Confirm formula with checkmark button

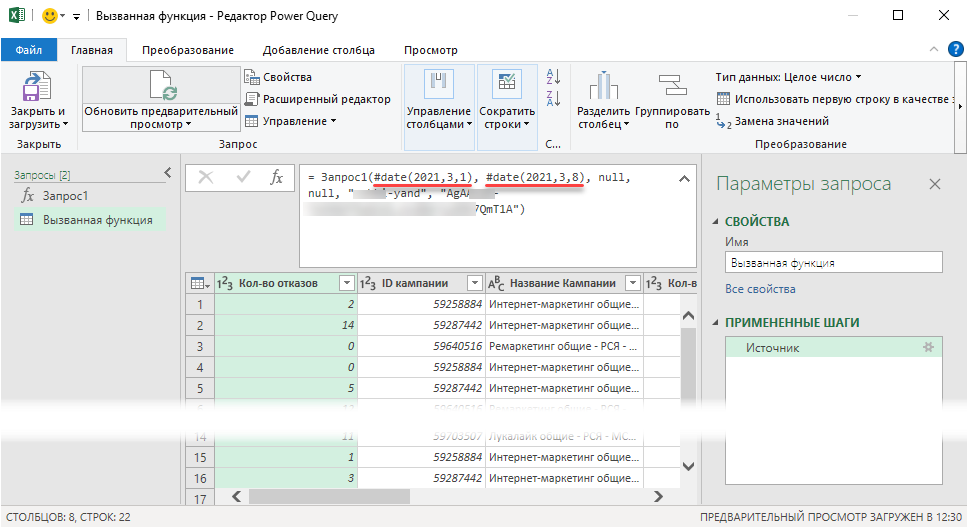click(x=242, y=177)
